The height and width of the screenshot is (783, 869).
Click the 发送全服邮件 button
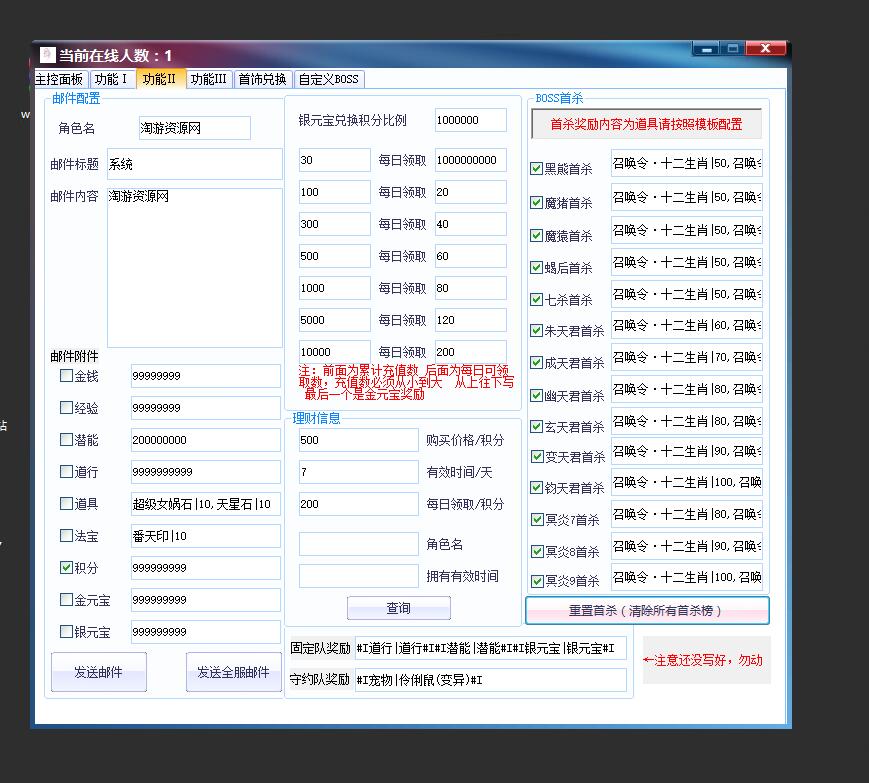coord(233,672)
